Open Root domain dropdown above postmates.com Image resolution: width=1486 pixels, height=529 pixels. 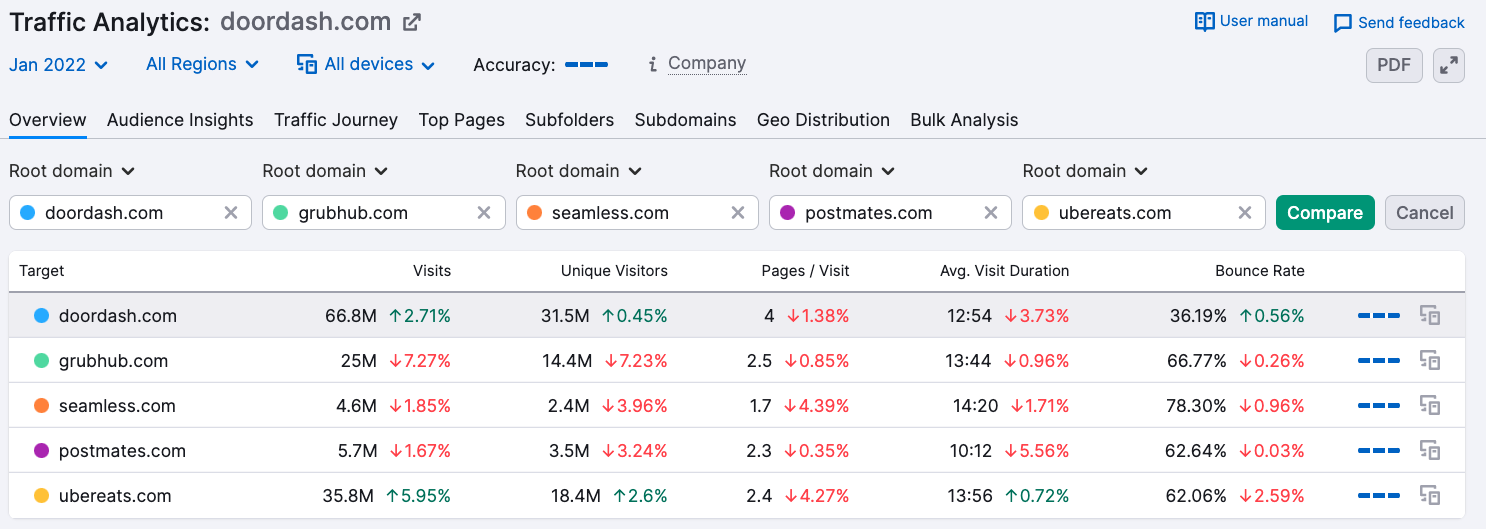[x=832, y=171]
